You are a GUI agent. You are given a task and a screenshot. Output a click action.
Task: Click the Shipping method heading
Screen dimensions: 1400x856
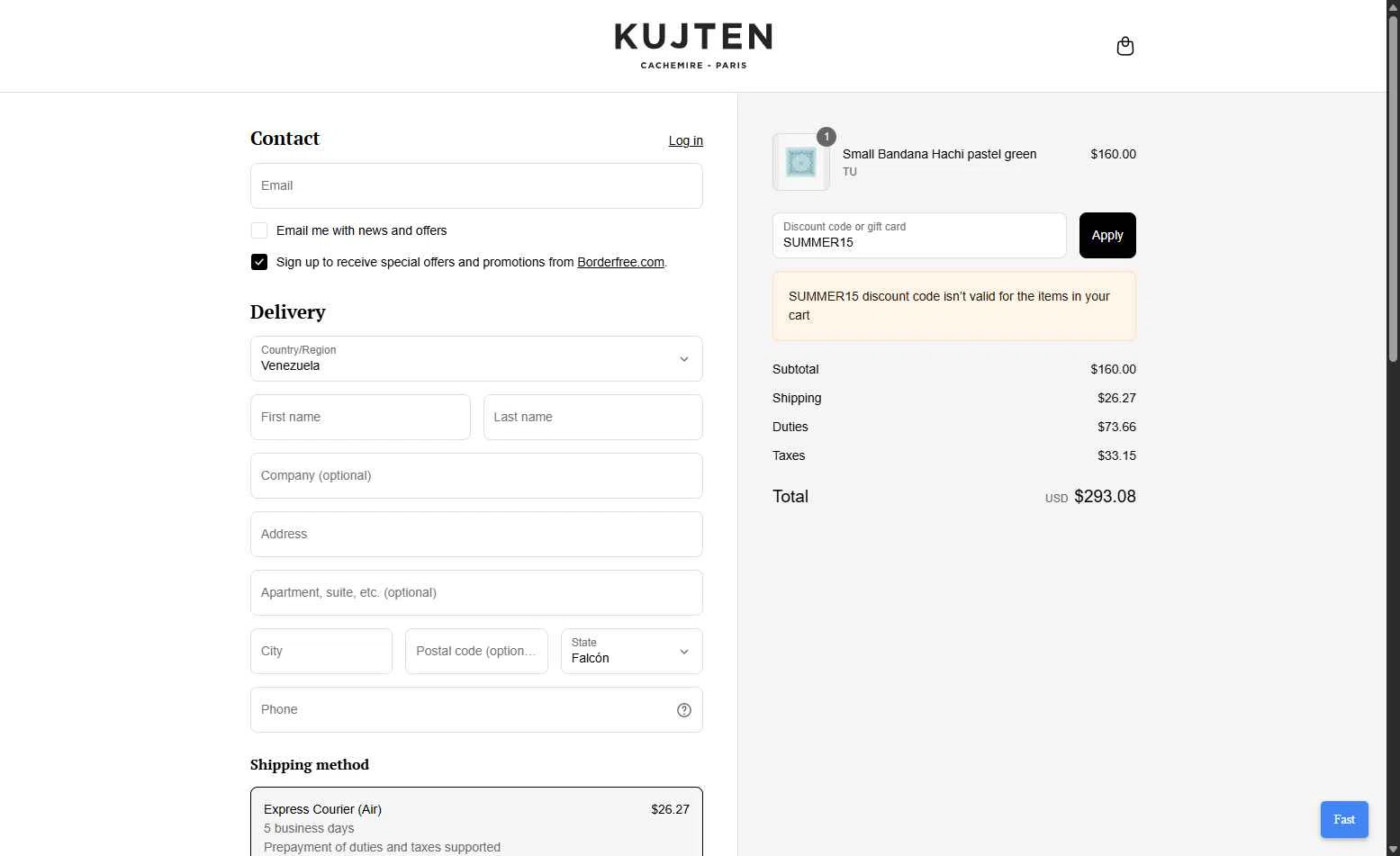click(x=310, y=764)
